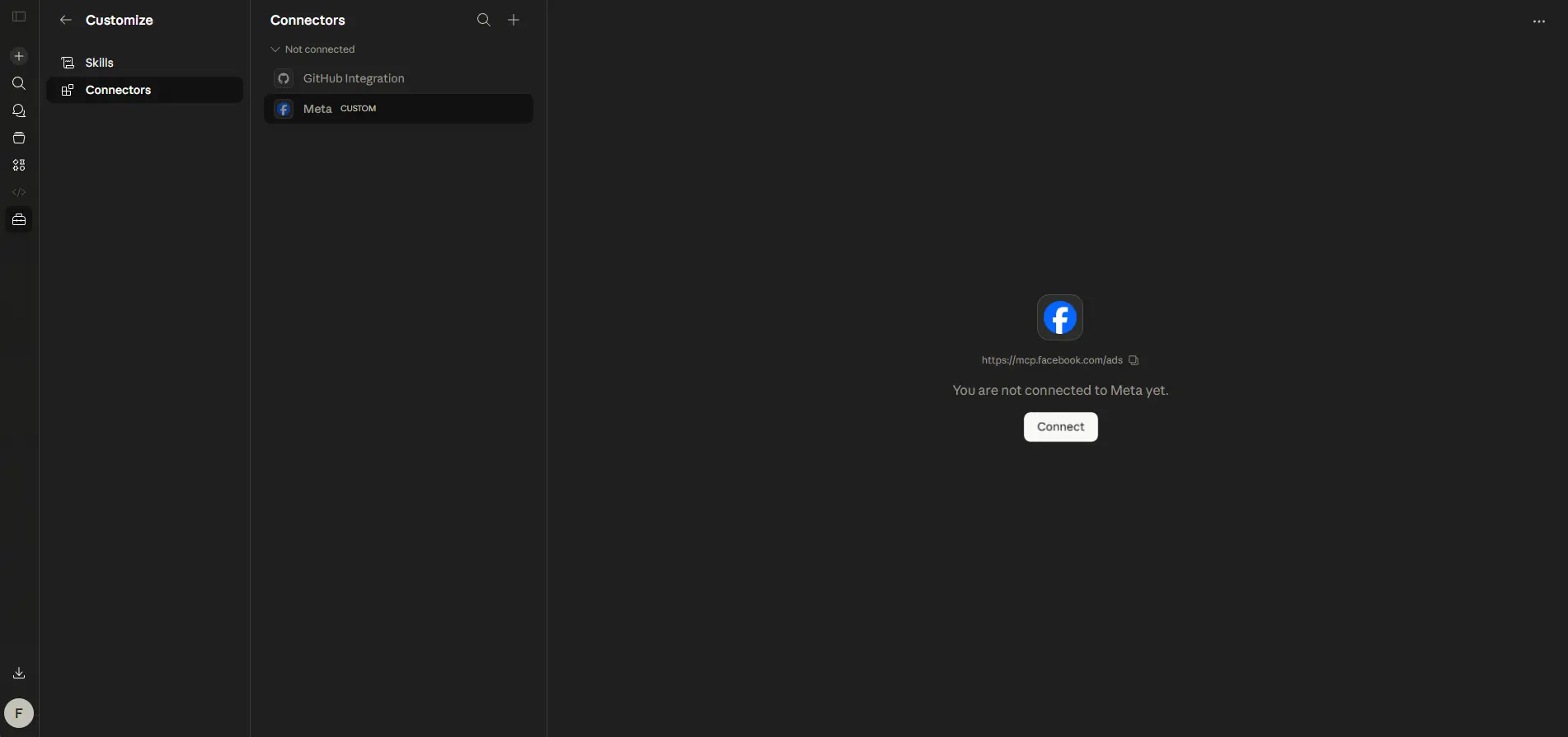This screenshot has width=1568, height=737.
Task: Click the download icon at bottom left
Action: click(19, 674)
